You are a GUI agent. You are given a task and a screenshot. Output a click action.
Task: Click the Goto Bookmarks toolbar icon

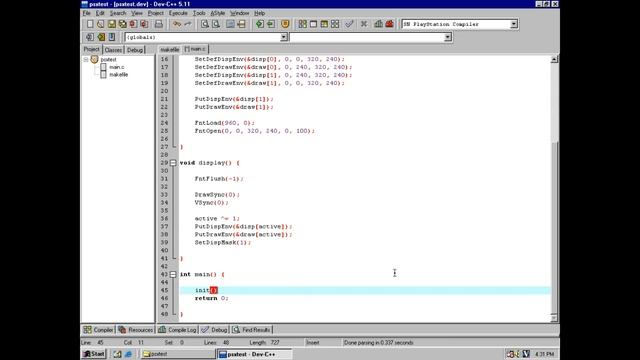click(x=112, y=37)
